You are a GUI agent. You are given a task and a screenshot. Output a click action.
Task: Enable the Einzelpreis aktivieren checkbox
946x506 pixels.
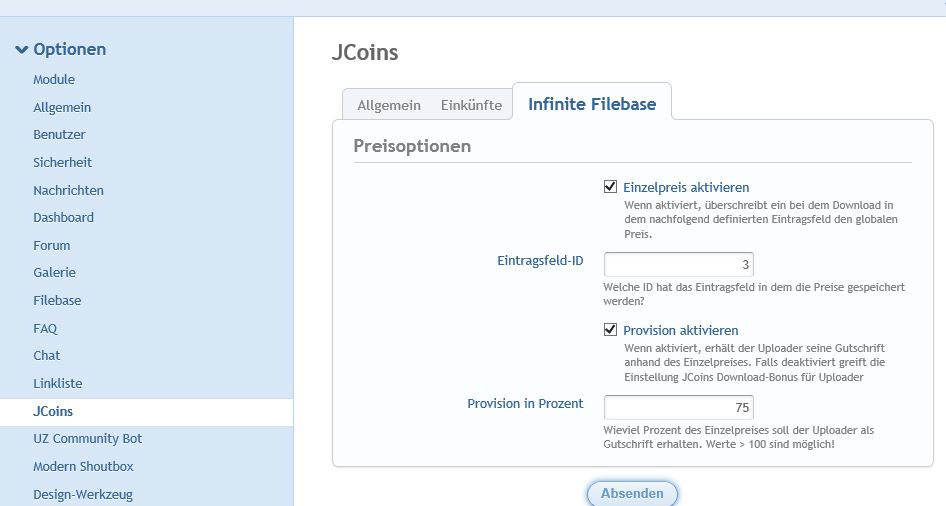610,187
